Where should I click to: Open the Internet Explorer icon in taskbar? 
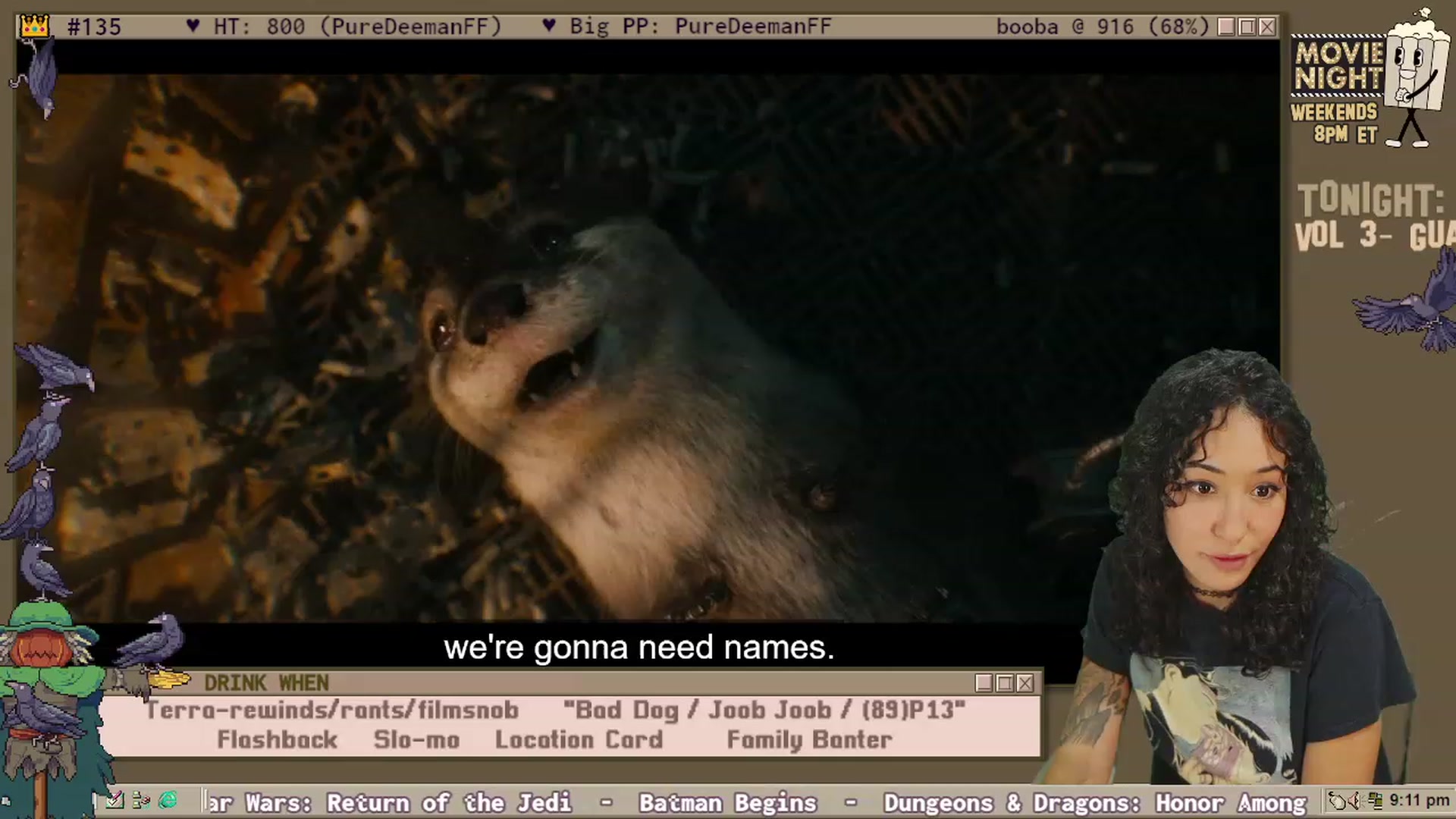(168, 800)
